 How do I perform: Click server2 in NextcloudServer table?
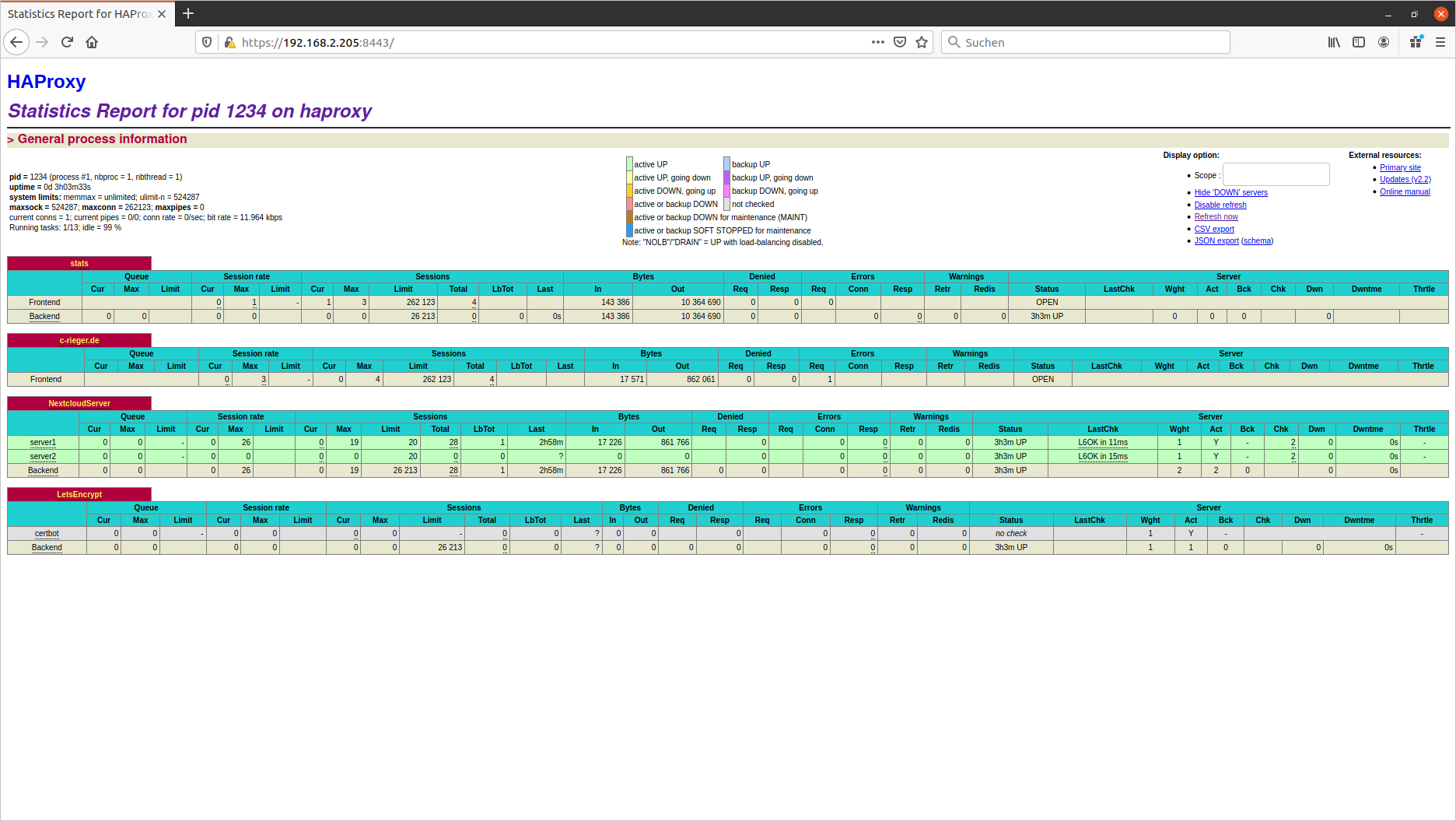click(43, 456)
